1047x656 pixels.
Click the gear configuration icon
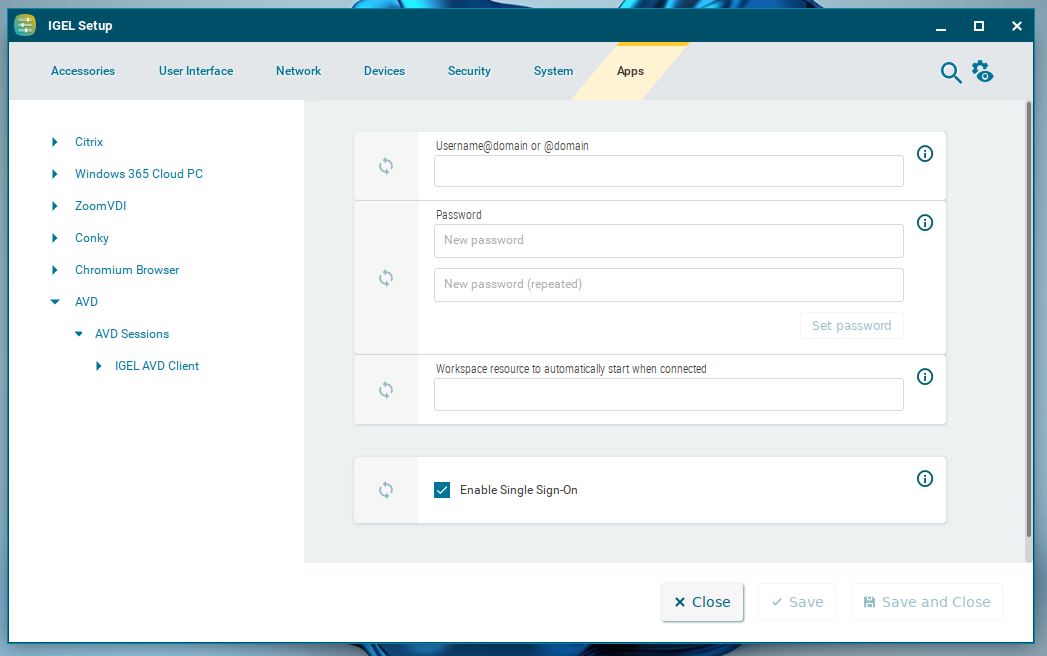click(x=982, y=72)
